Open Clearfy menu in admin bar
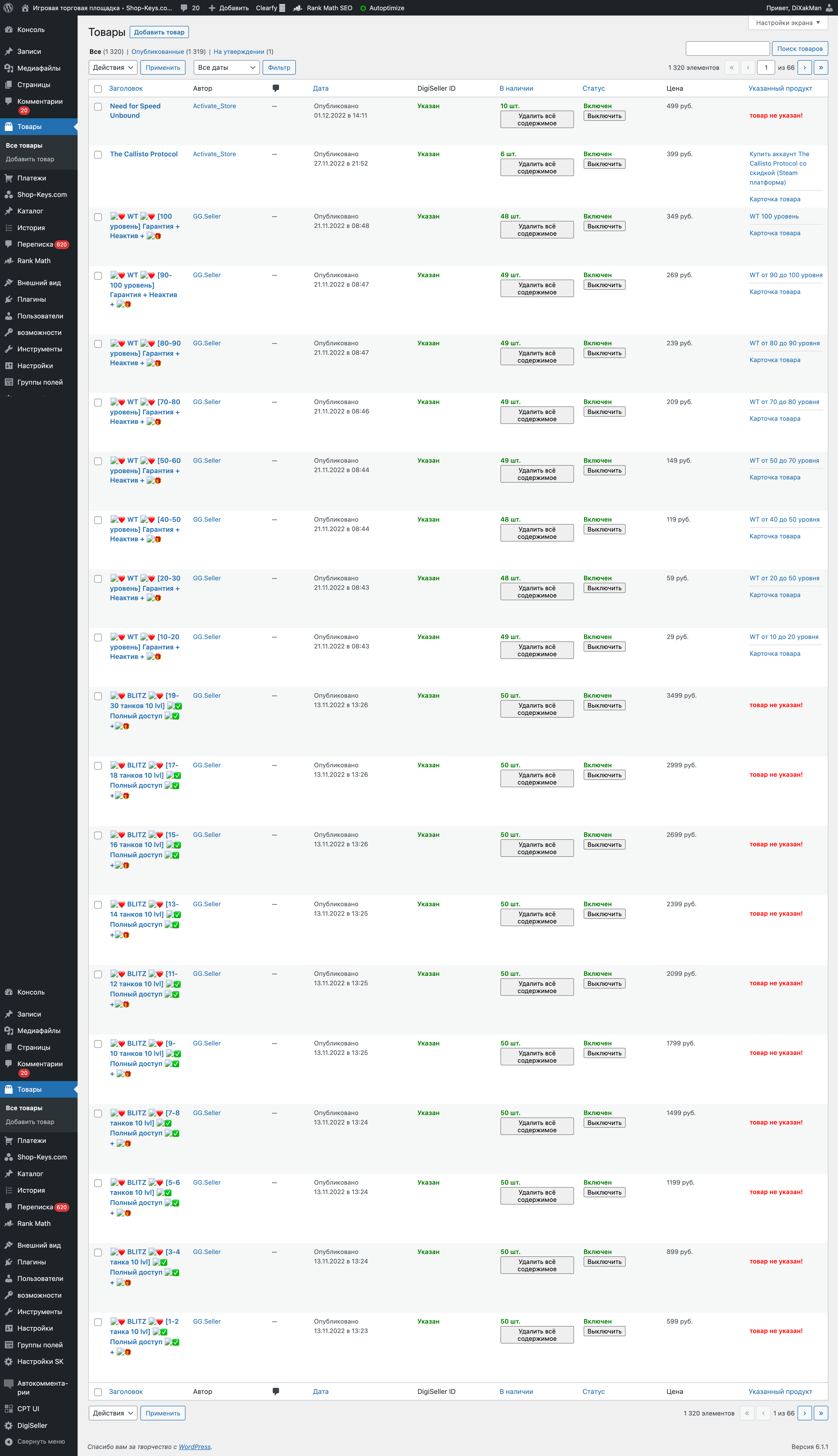 (x=271, y=8)
